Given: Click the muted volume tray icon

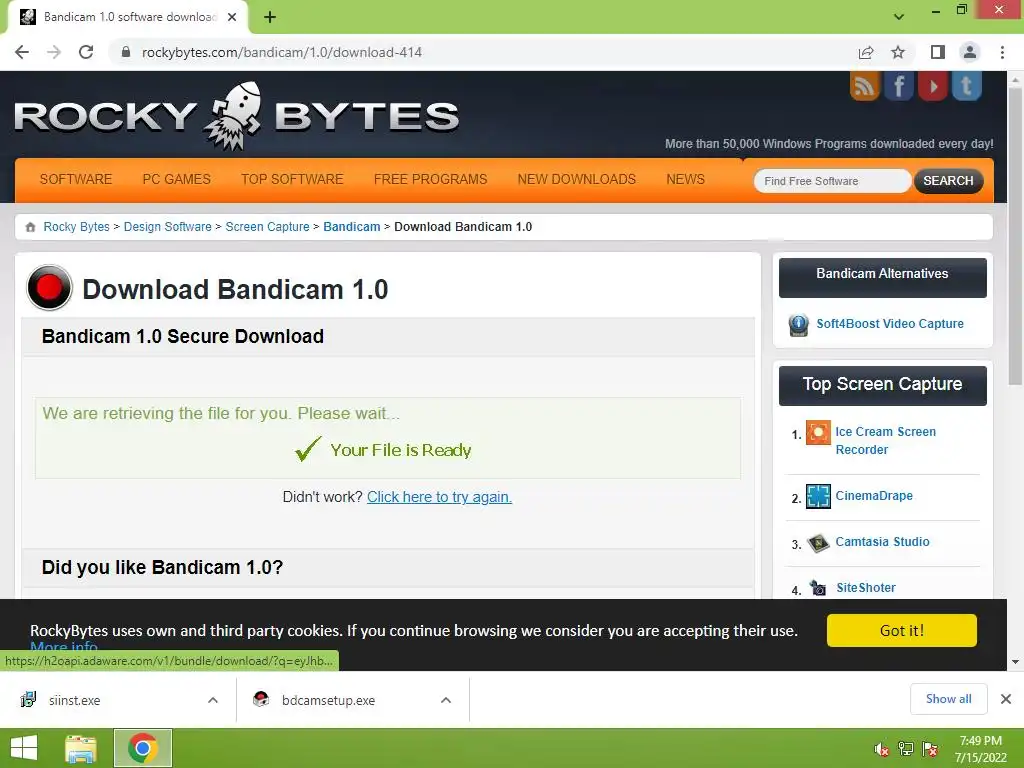Looking at the screenshot, I should tap(882, 749).
